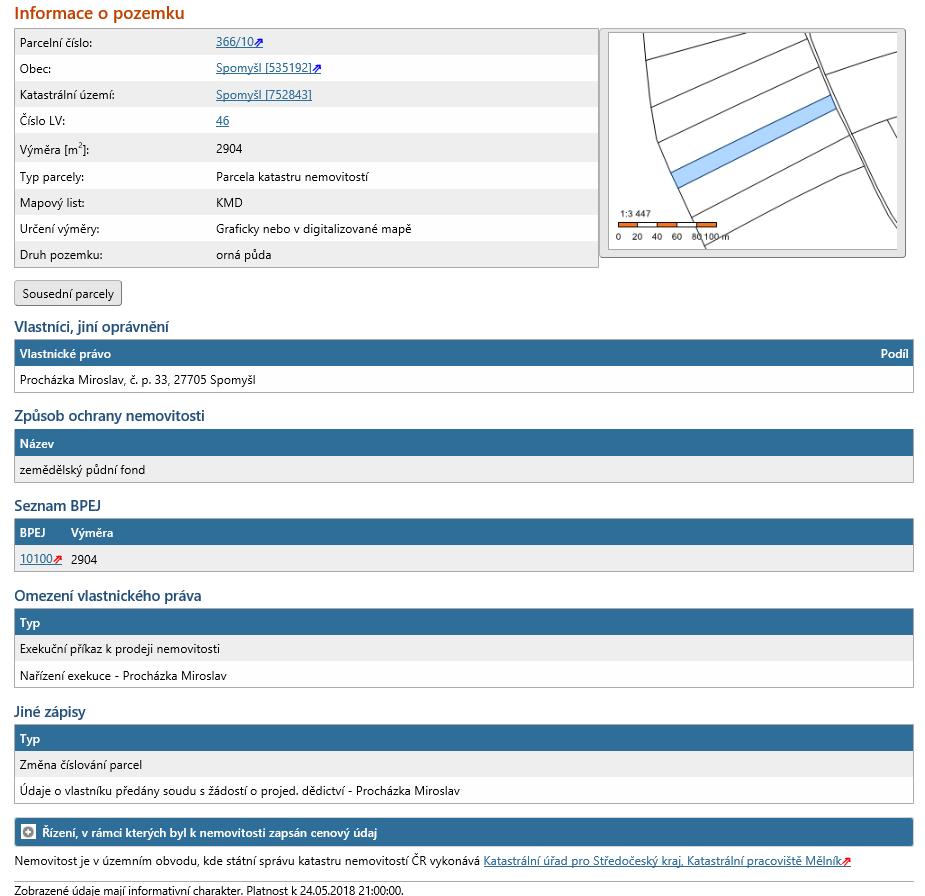Click Typ parcely value Parcela katastru nemovitostí
Image resolution: width=925 pixels, height=896 pixels.
coord(292,177)
